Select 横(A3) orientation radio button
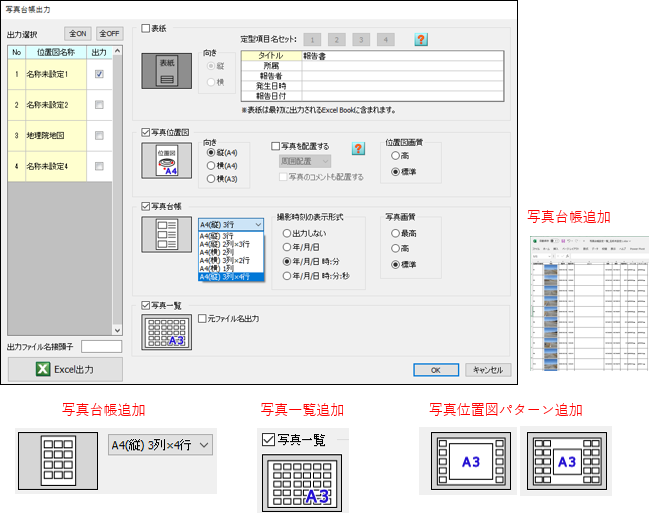This screenshot has width=650, height=513. click(211, 179)
